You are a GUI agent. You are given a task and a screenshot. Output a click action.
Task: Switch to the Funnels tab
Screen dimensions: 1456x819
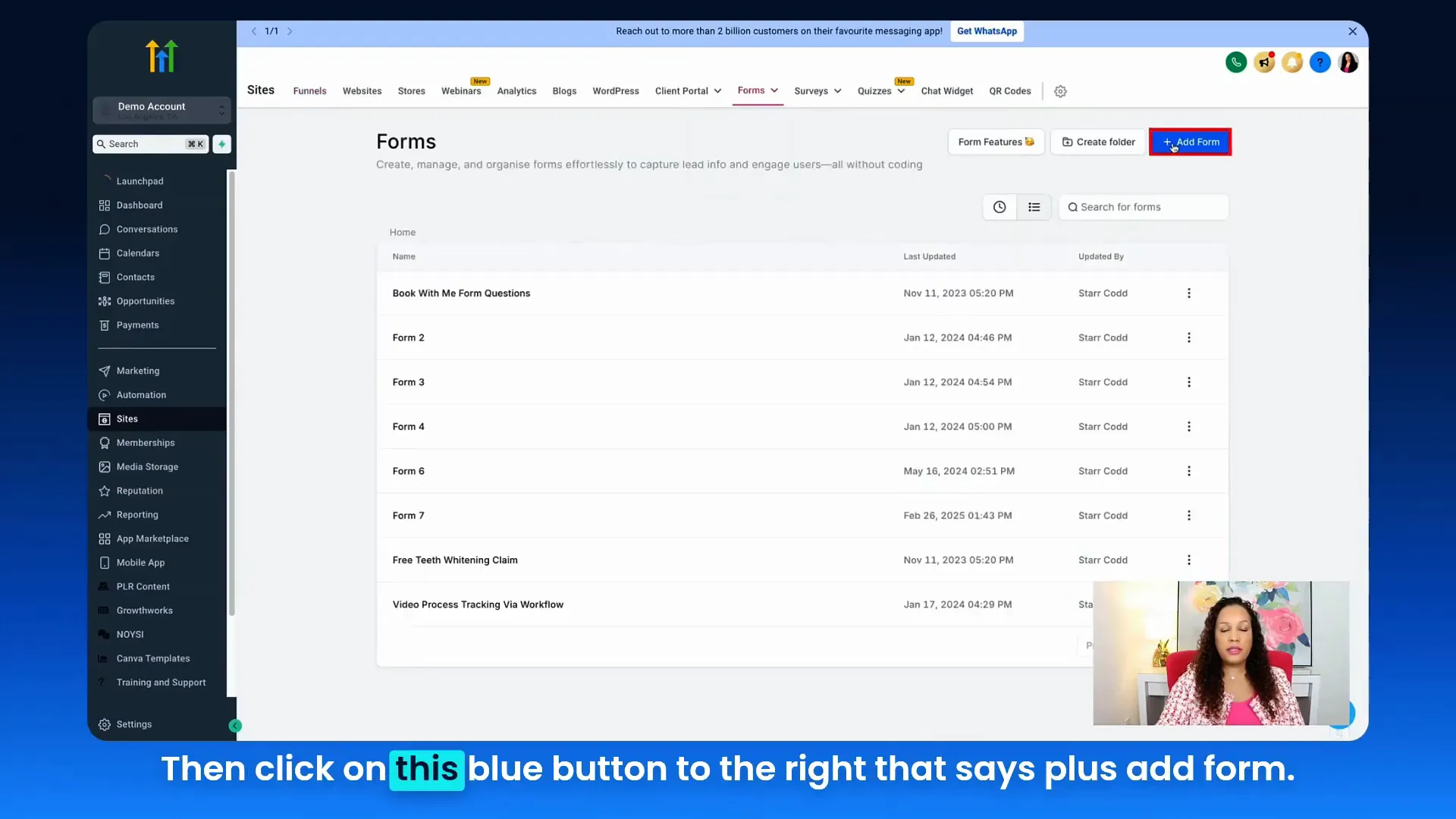309,91
